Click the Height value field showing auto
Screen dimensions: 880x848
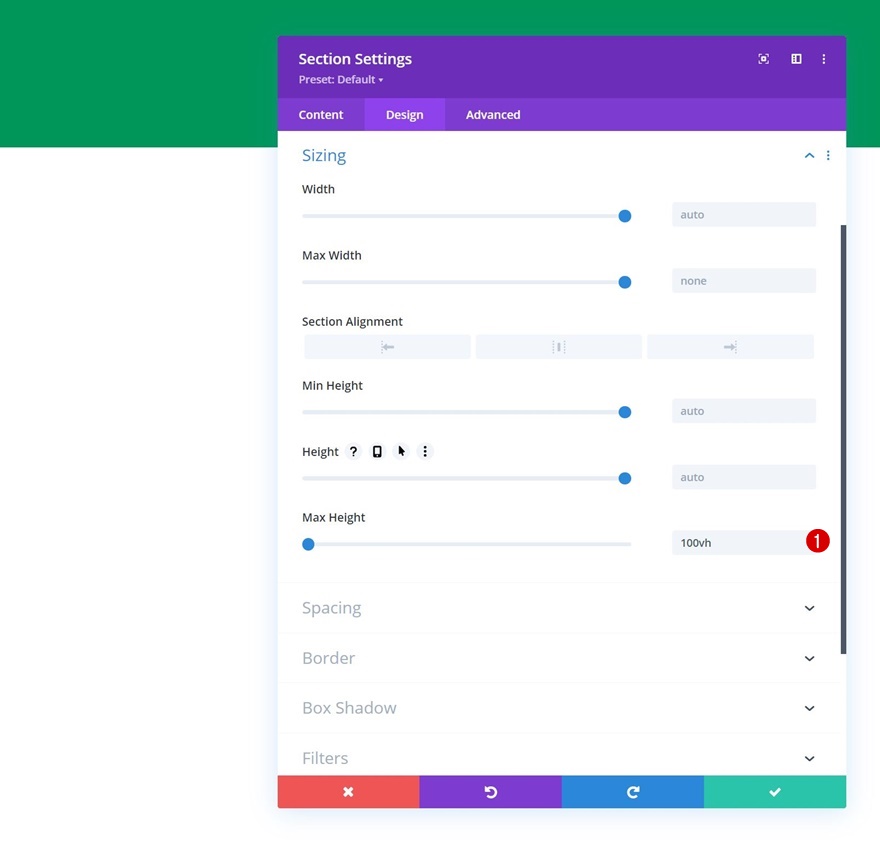[744, 477]
